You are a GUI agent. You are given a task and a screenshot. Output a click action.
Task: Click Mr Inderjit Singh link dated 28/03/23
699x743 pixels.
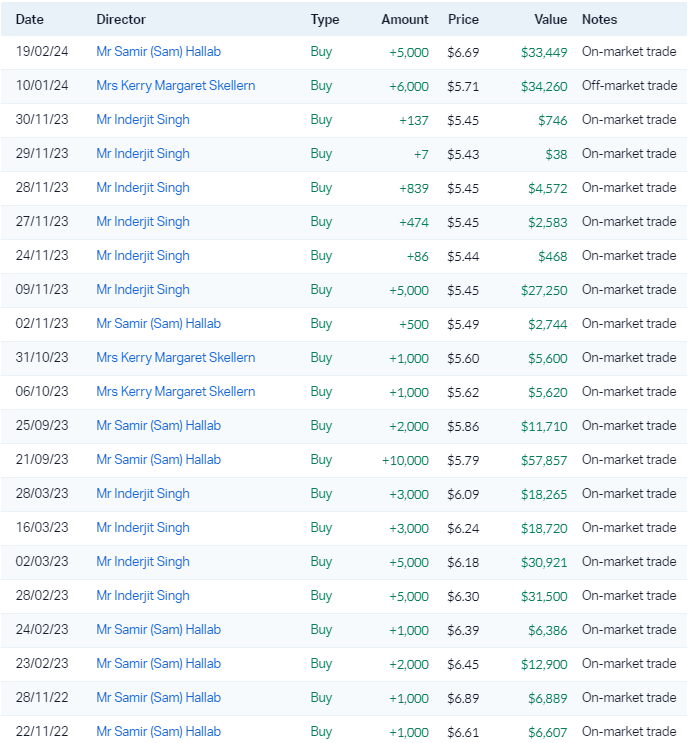pos(142,494)
